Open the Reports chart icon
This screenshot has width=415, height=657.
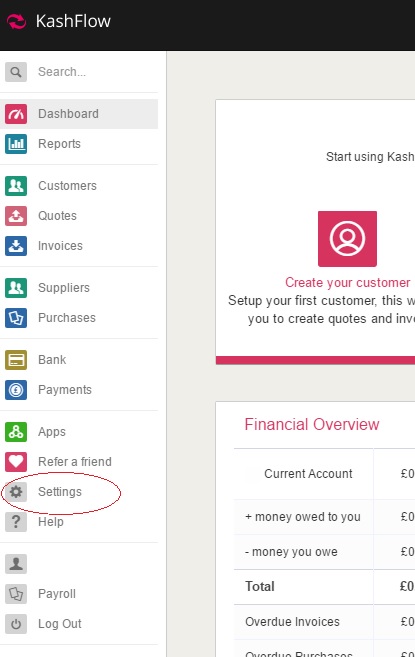(x=16, y=144)
